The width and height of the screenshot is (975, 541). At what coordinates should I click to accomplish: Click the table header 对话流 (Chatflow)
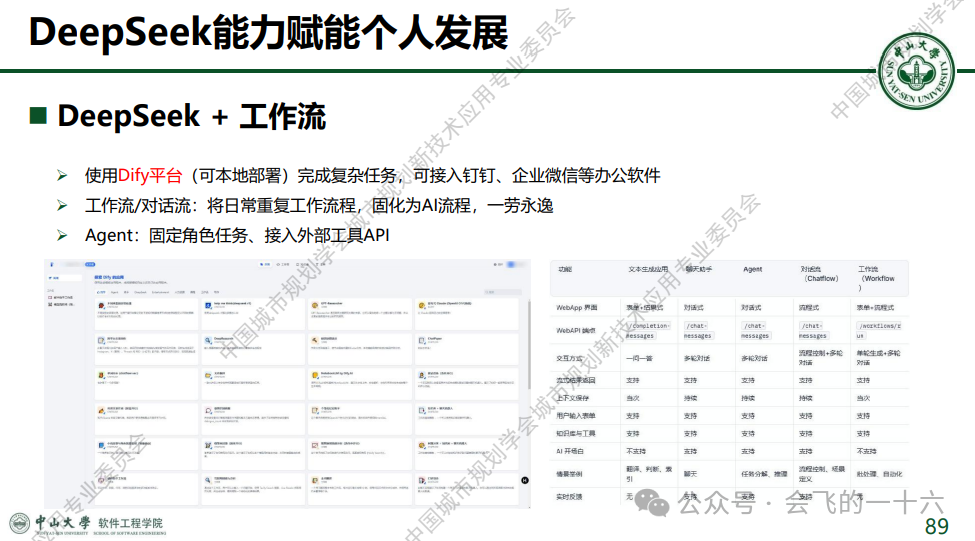pyautogui.click(x=821, y=274)
